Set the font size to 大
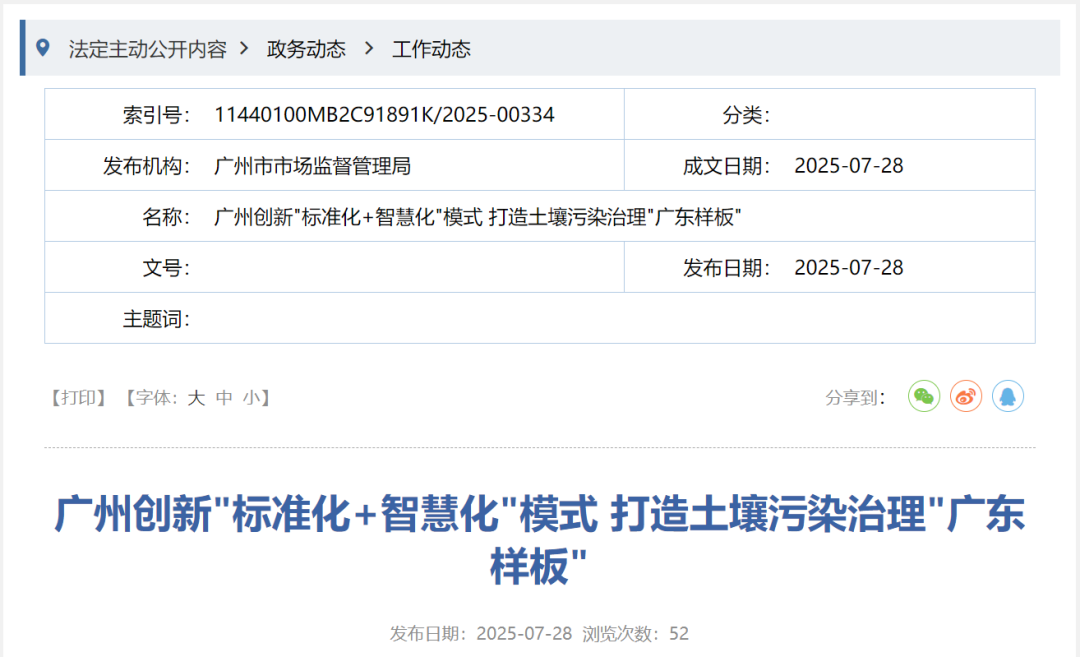 click(x=194, y=396)
